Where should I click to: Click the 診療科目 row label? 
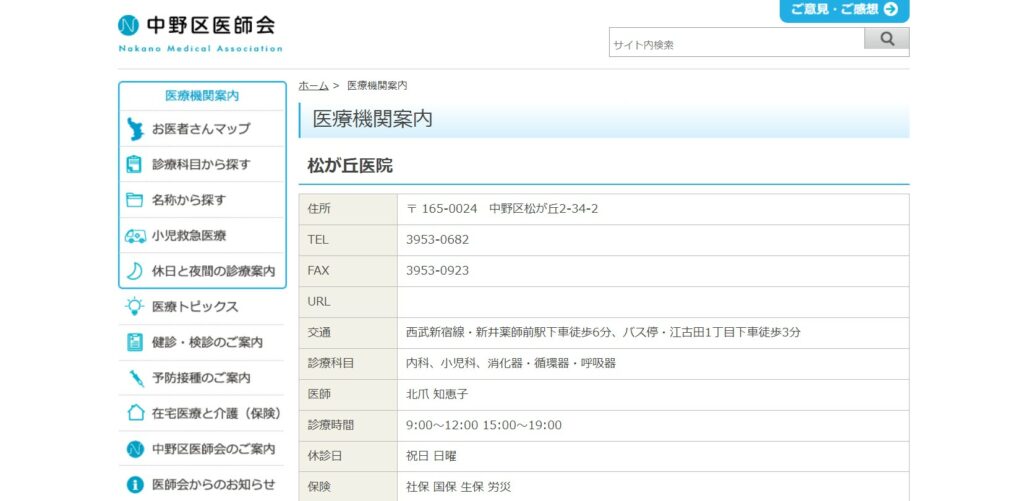coord(330,363)
